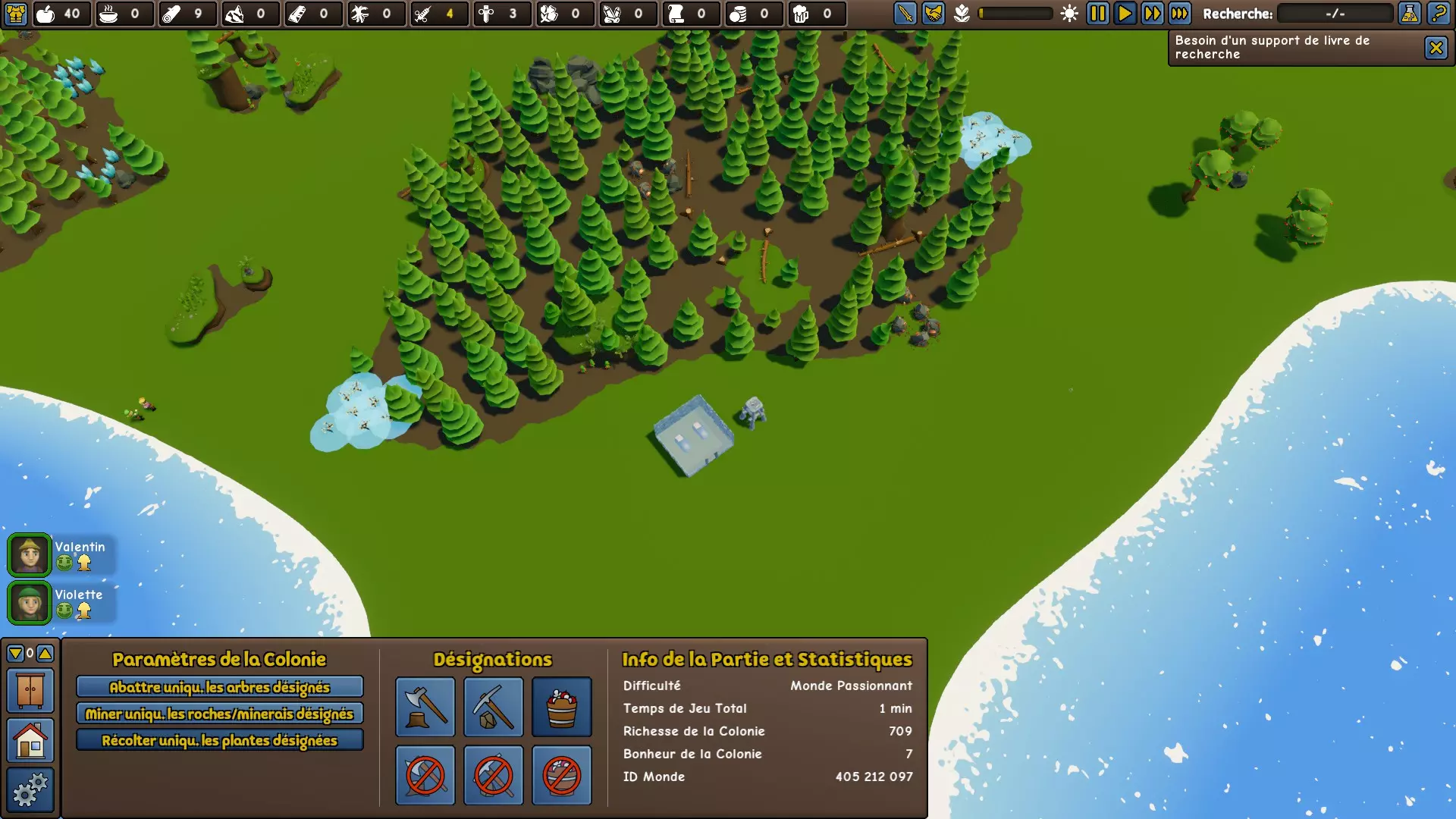
Task: Open the handshake diplomacy panel
Action: tap(933, 14)
